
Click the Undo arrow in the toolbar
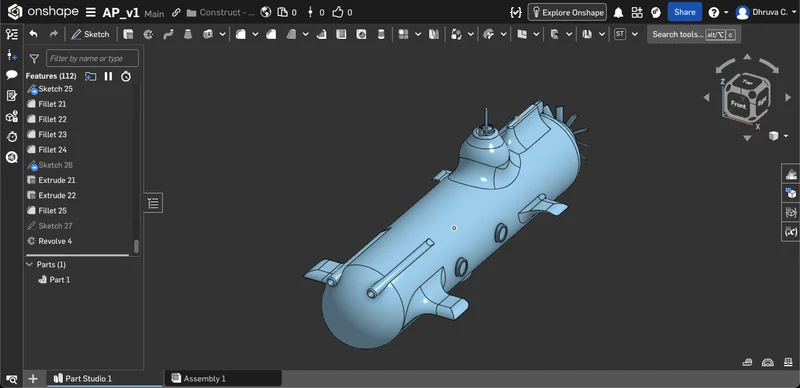click(x=33, y=34)
